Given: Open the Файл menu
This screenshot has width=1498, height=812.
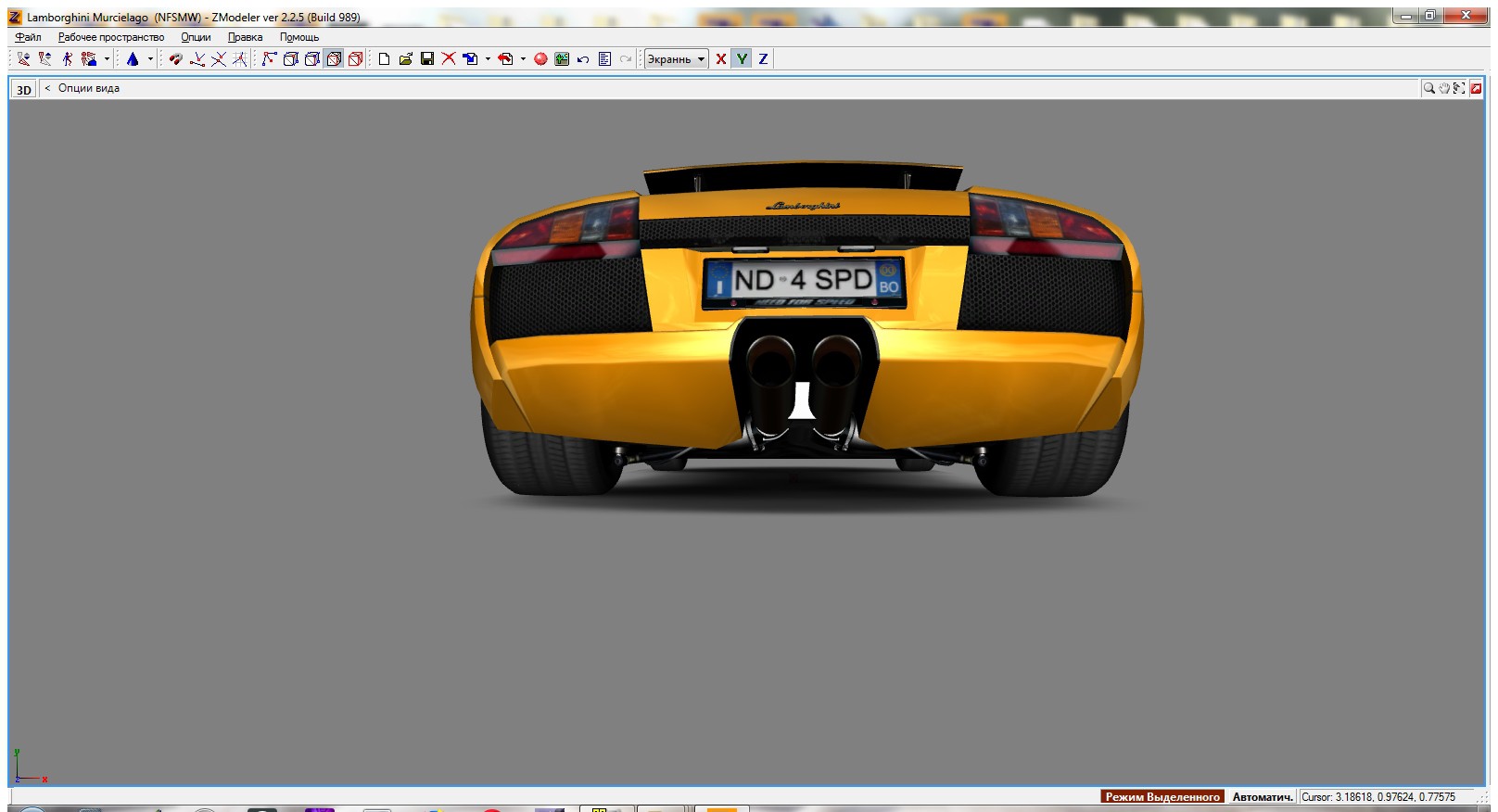Looking at the screenshot, I should click(28, 37).
